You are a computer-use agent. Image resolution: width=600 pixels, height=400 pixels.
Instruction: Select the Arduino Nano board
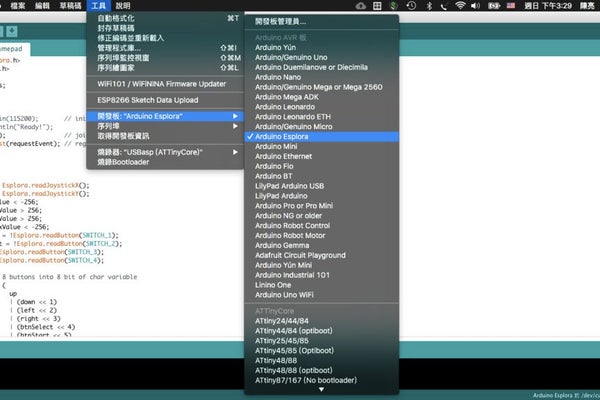(321, 77)
